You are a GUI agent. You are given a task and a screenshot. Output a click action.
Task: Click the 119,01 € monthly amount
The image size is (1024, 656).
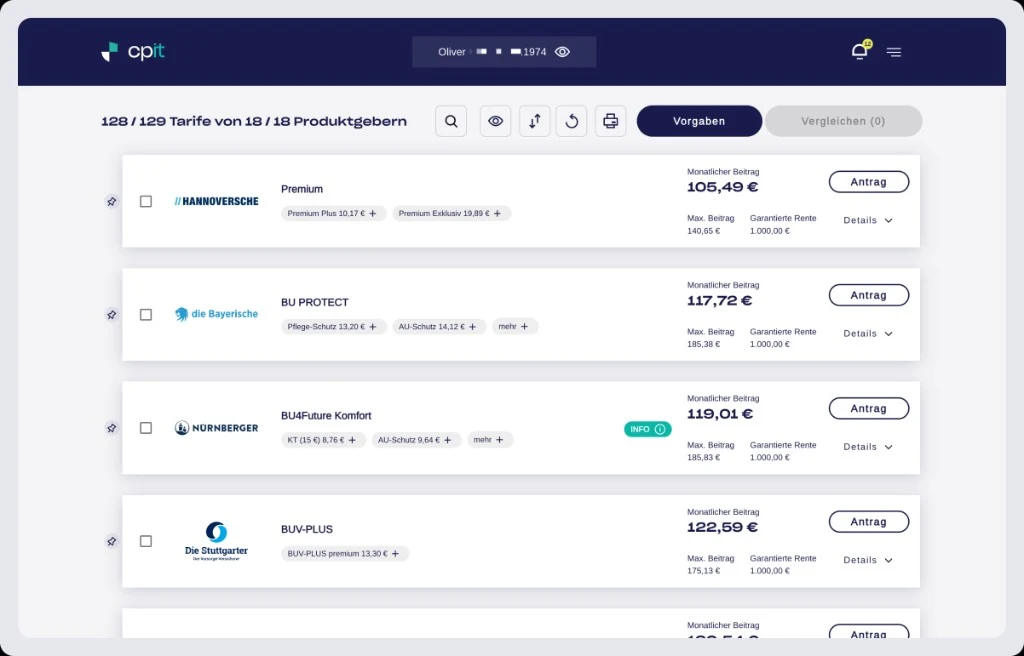(x=720, y=414)
